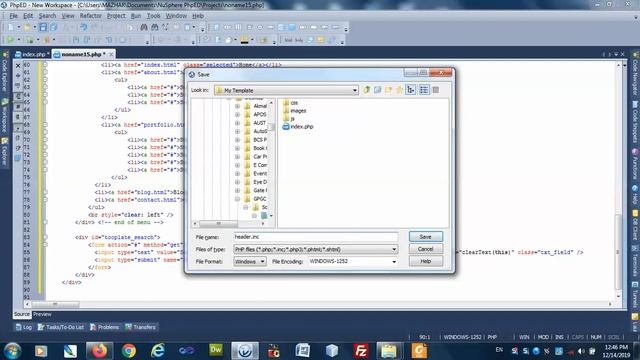Open FileZilla from the taskbar
This screenshot has height=360, width=640.
point(361,351)
